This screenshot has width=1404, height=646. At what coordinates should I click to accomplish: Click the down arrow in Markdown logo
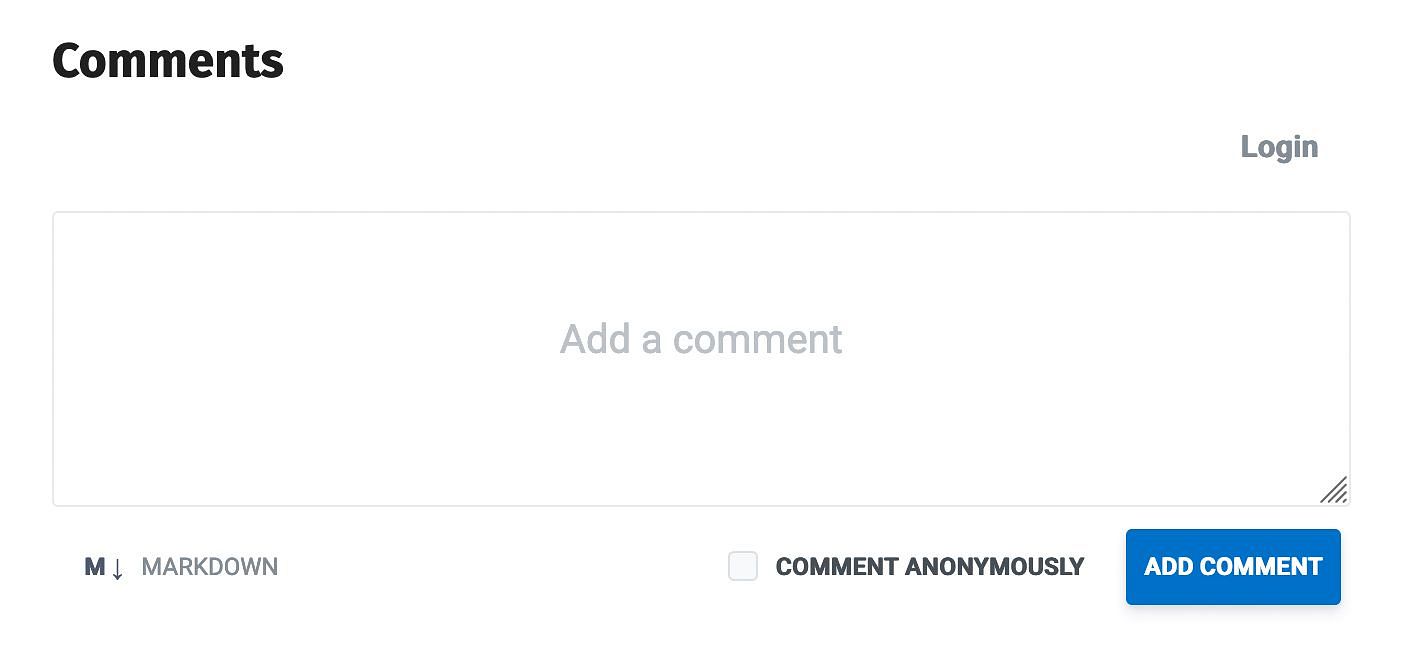point(117,569)
